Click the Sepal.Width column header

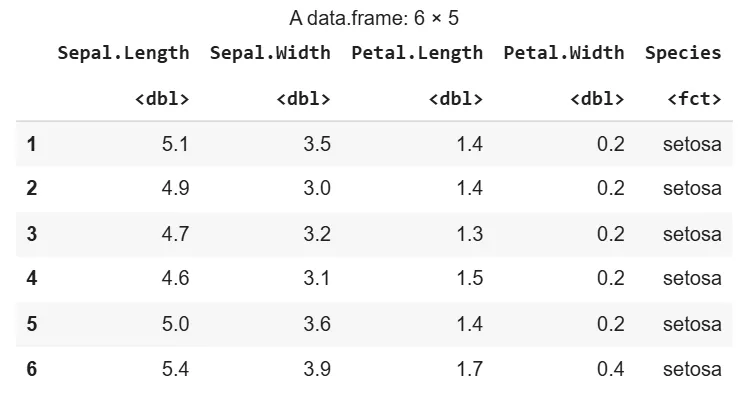point(270,53)
